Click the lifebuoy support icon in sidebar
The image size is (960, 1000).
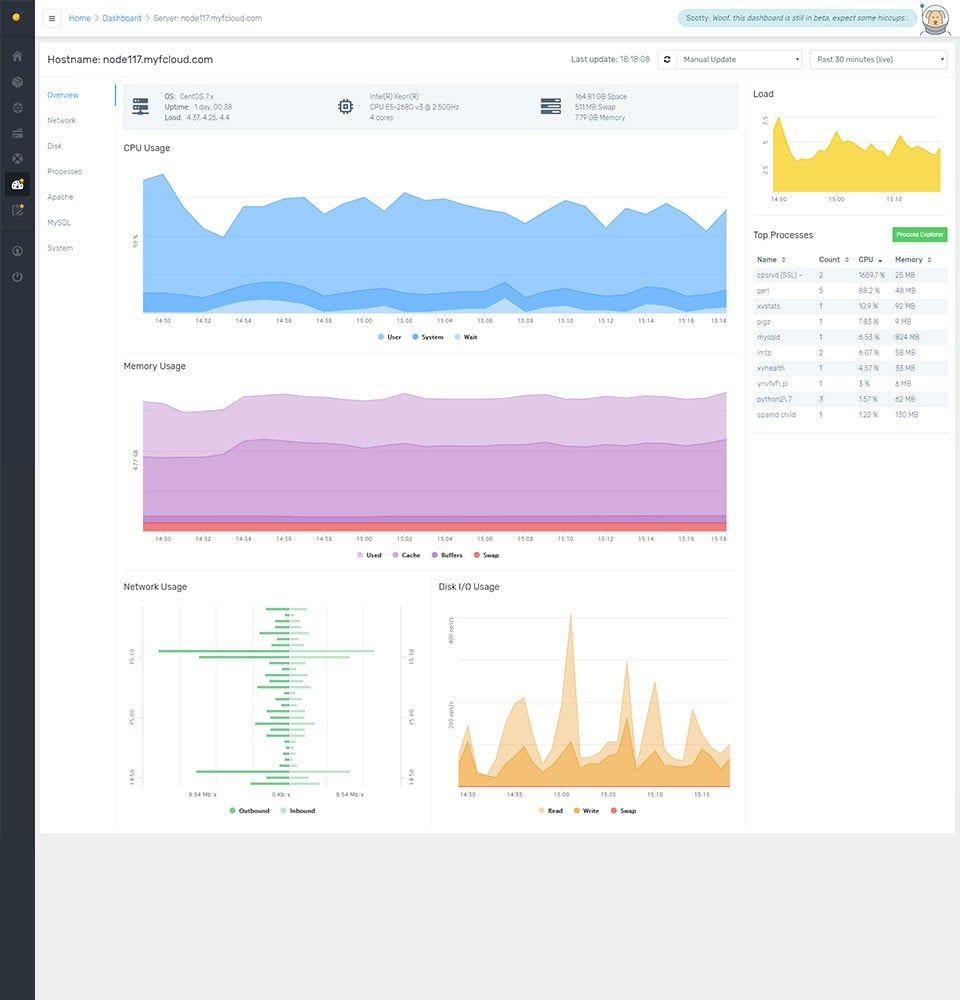pos(17,158)
